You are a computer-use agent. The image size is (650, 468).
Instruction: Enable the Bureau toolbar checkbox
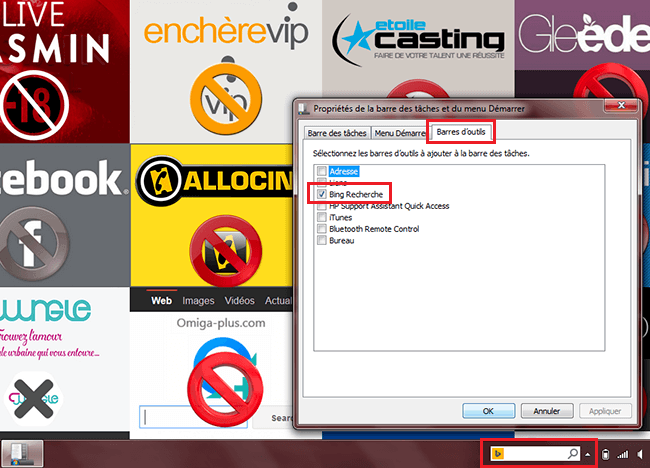321,240
